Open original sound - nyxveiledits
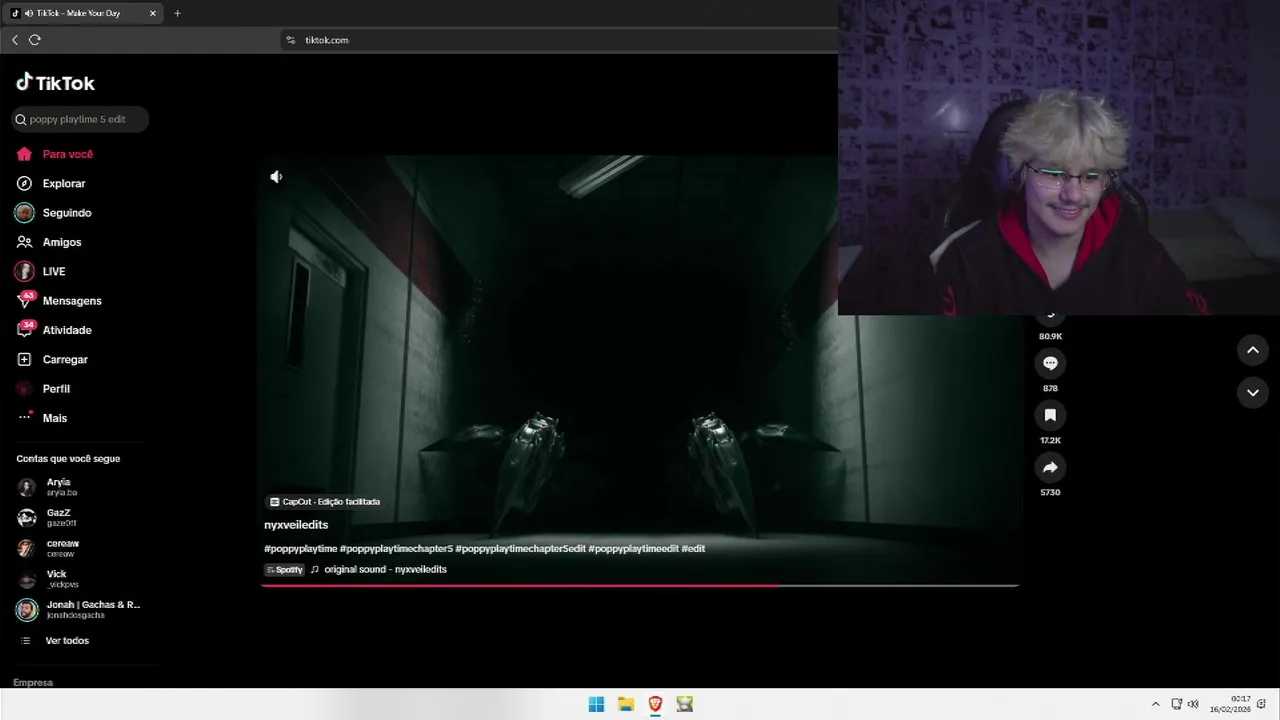Screen dimensions: 1280x720 [385, 570]
